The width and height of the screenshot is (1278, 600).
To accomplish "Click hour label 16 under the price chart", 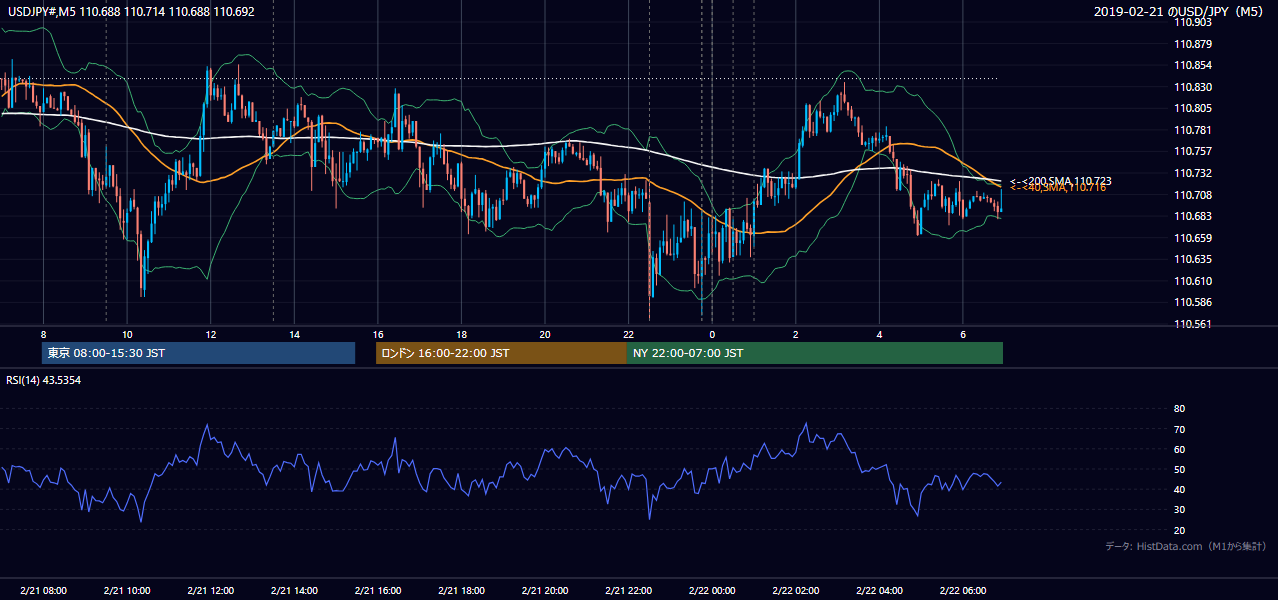I will click(x=377, y=334).
